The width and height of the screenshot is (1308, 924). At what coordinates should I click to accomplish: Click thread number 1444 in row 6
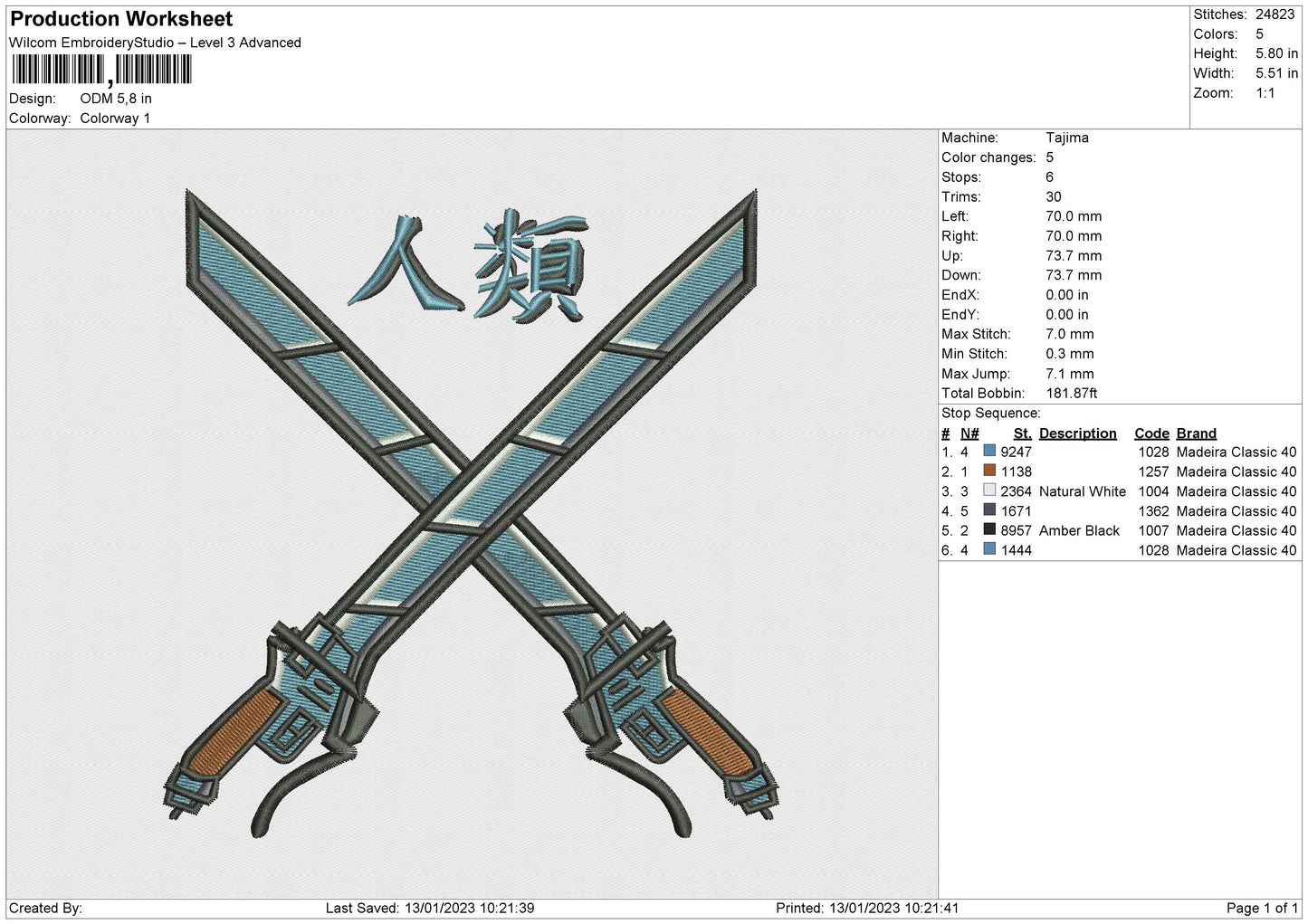1017,550
